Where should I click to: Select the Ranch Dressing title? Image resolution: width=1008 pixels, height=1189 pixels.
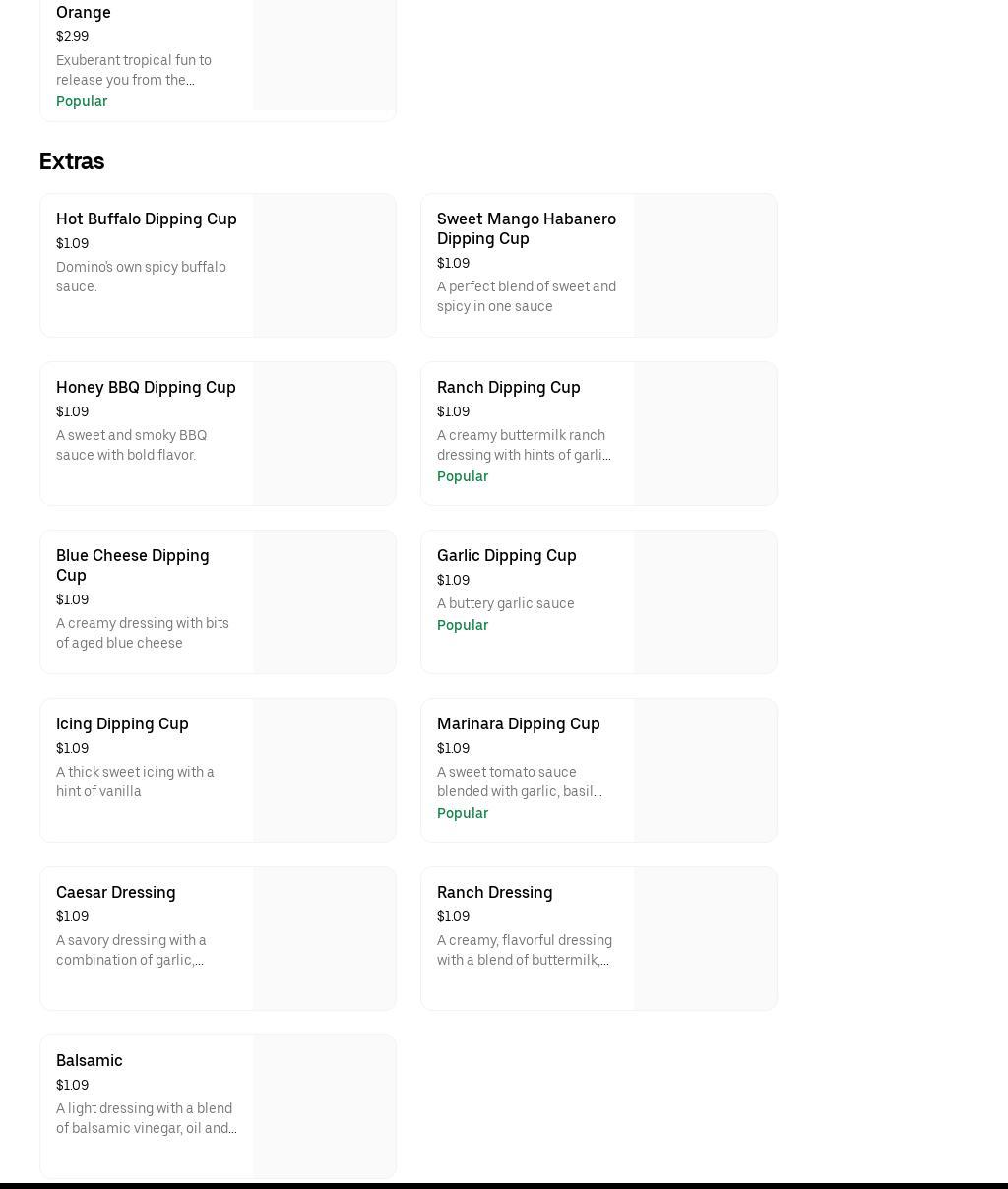tap(494, 892)
